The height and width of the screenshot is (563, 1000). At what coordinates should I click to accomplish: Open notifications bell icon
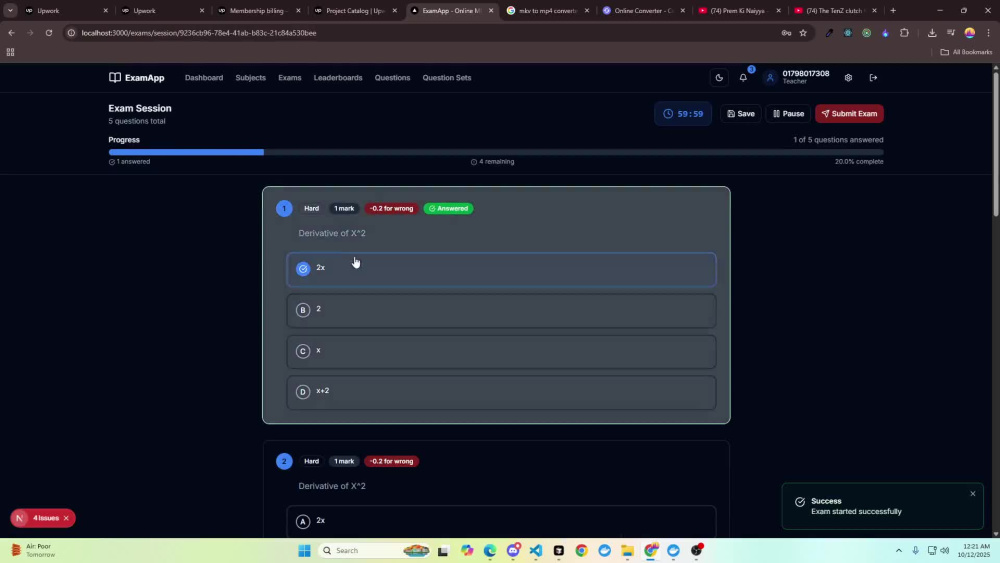point(743,78)
